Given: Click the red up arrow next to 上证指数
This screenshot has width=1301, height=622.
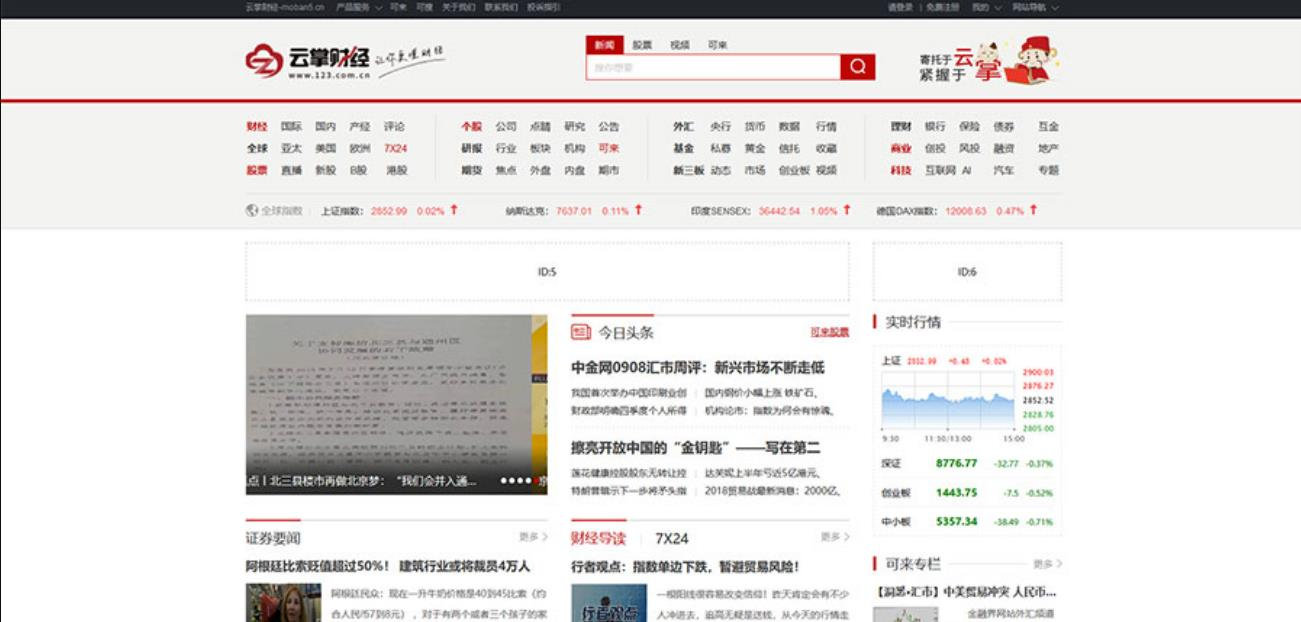Looking at the screenshot, I should point(454,210).
